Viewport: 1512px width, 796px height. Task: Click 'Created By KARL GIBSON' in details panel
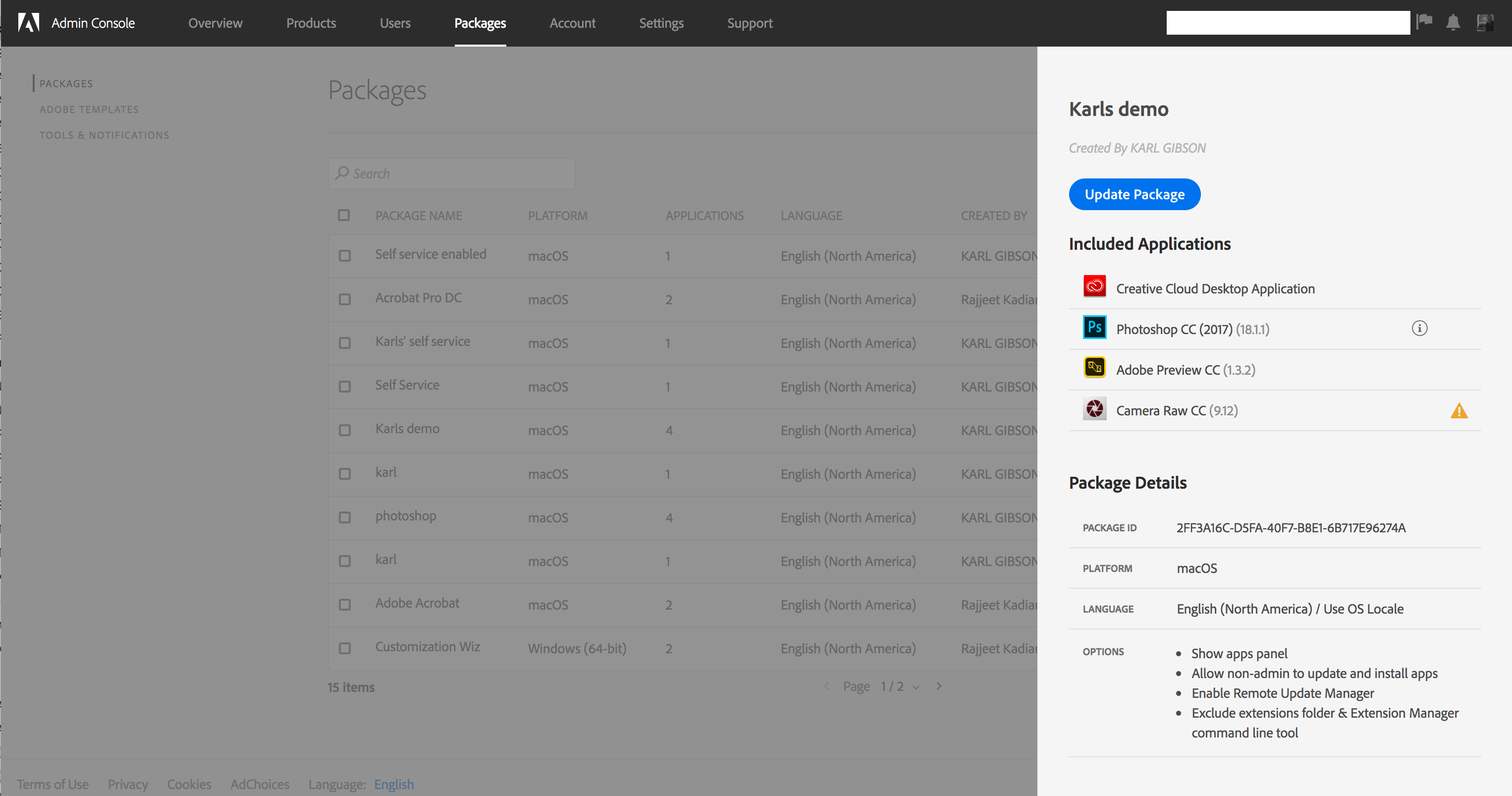click(x=1137, y=148)
